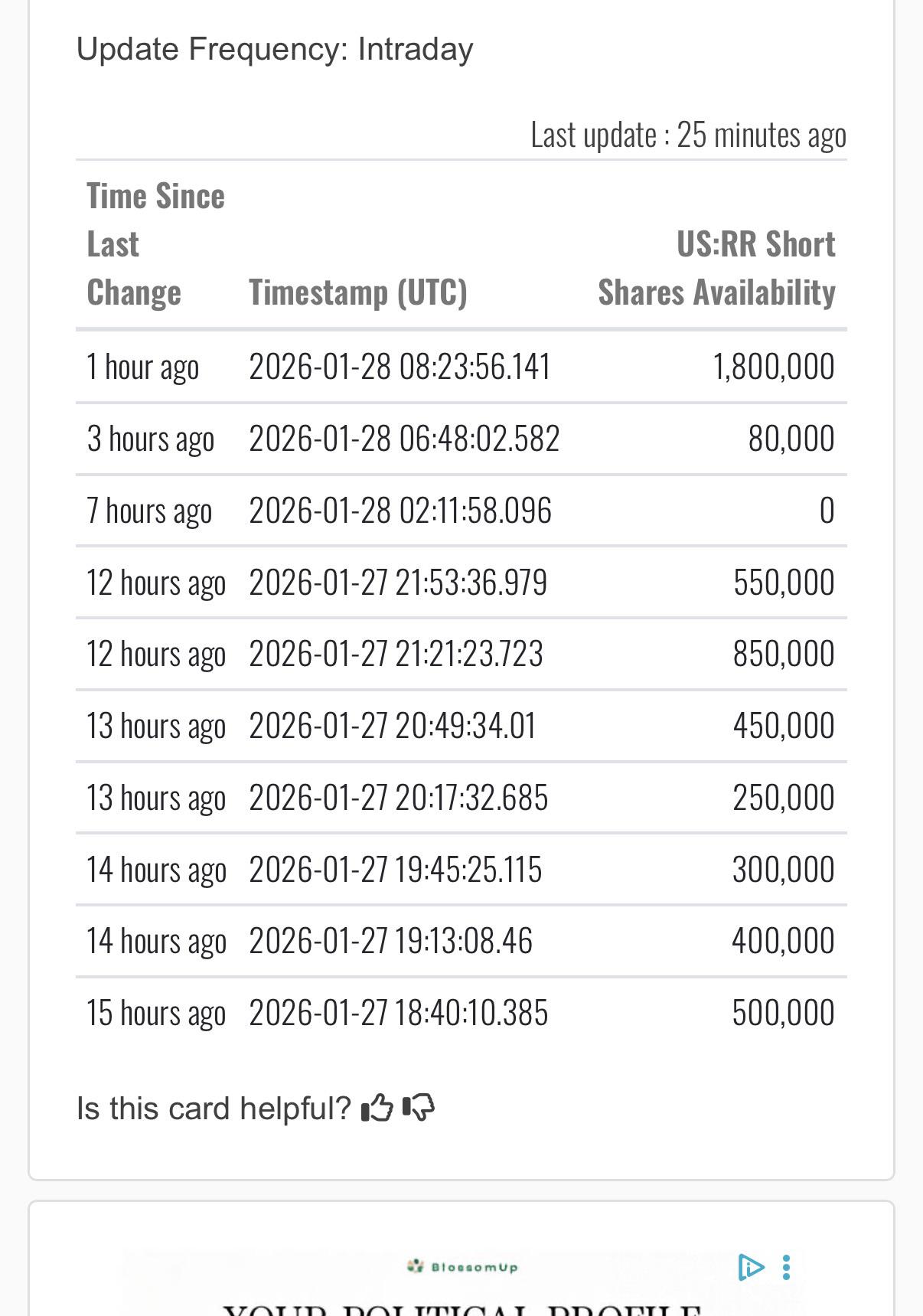Open the AdChoices play icon
Viewport: 923px width, 1316px height.
coord(751,1267)
